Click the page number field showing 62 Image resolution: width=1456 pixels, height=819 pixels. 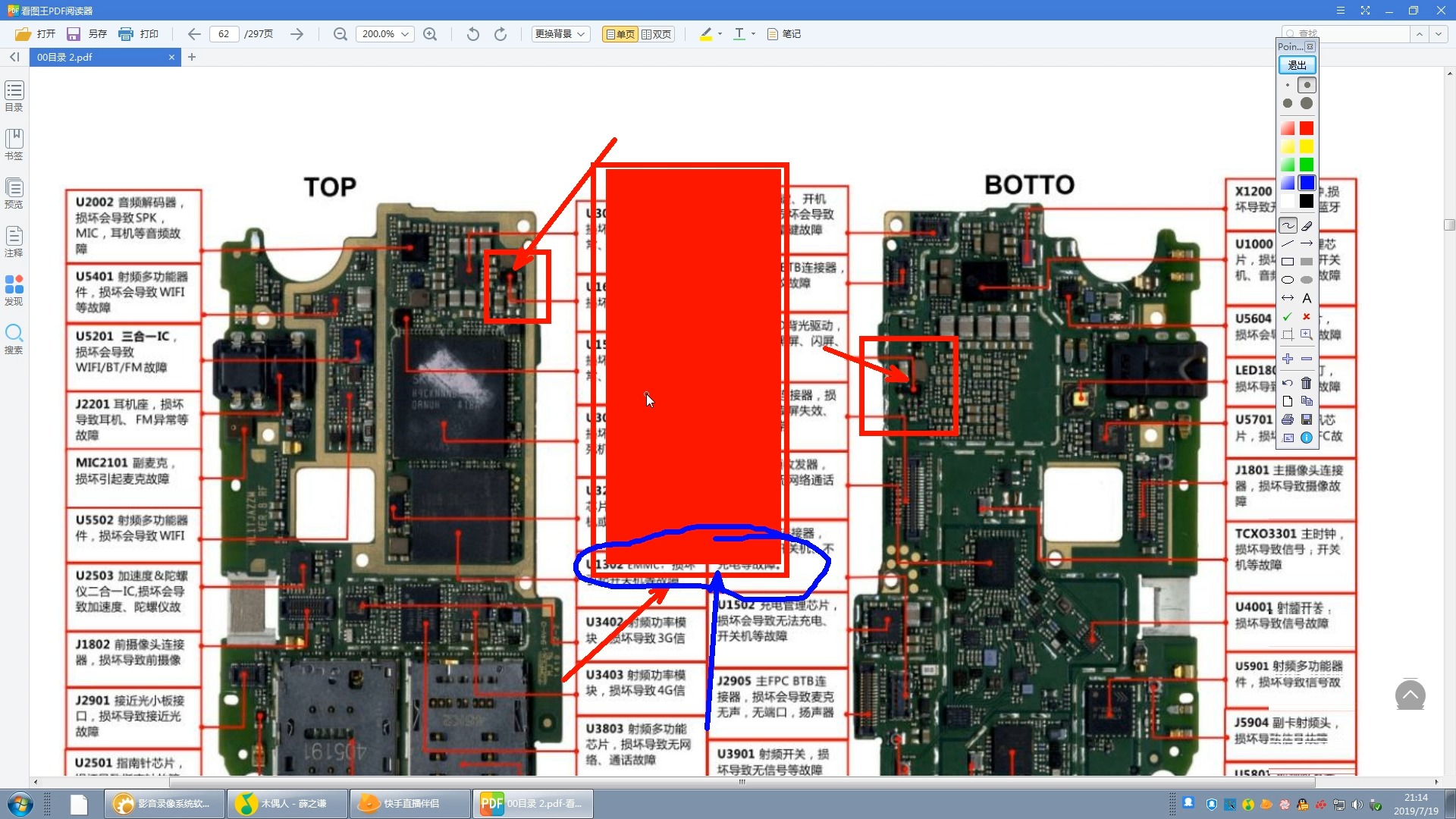point(224,34)
